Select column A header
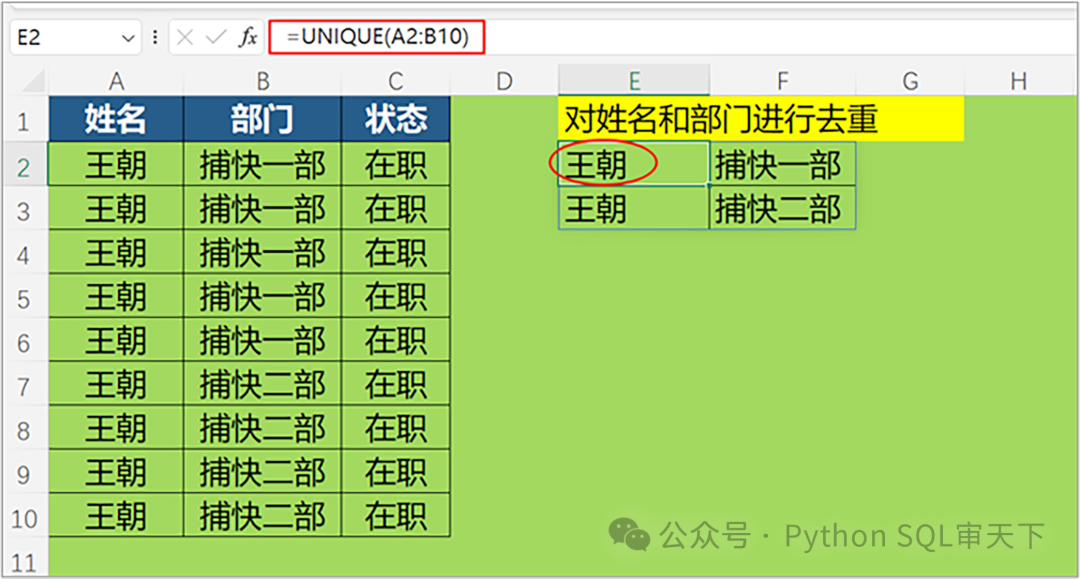 116,81
